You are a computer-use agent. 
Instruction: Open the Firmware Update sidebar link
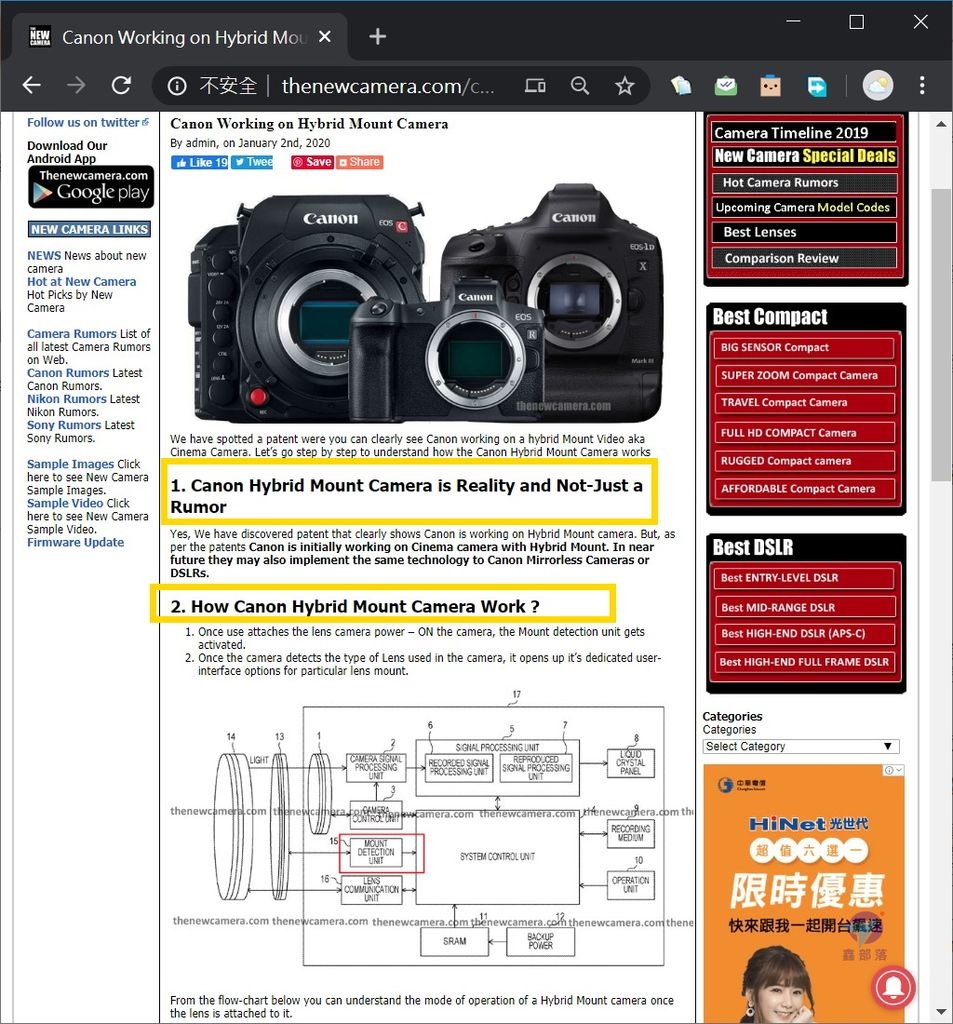point(76,543)
